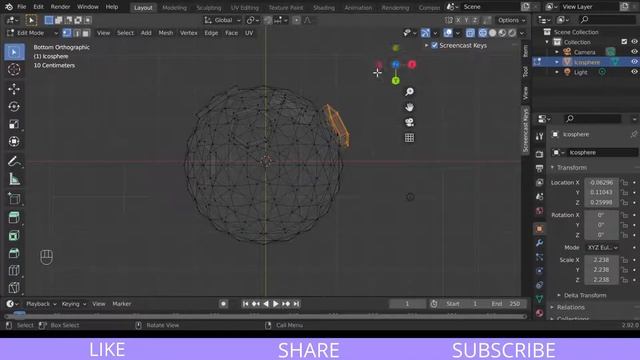Edit the Location X value field
Viewport: 640px width, 360px height.
601,182
